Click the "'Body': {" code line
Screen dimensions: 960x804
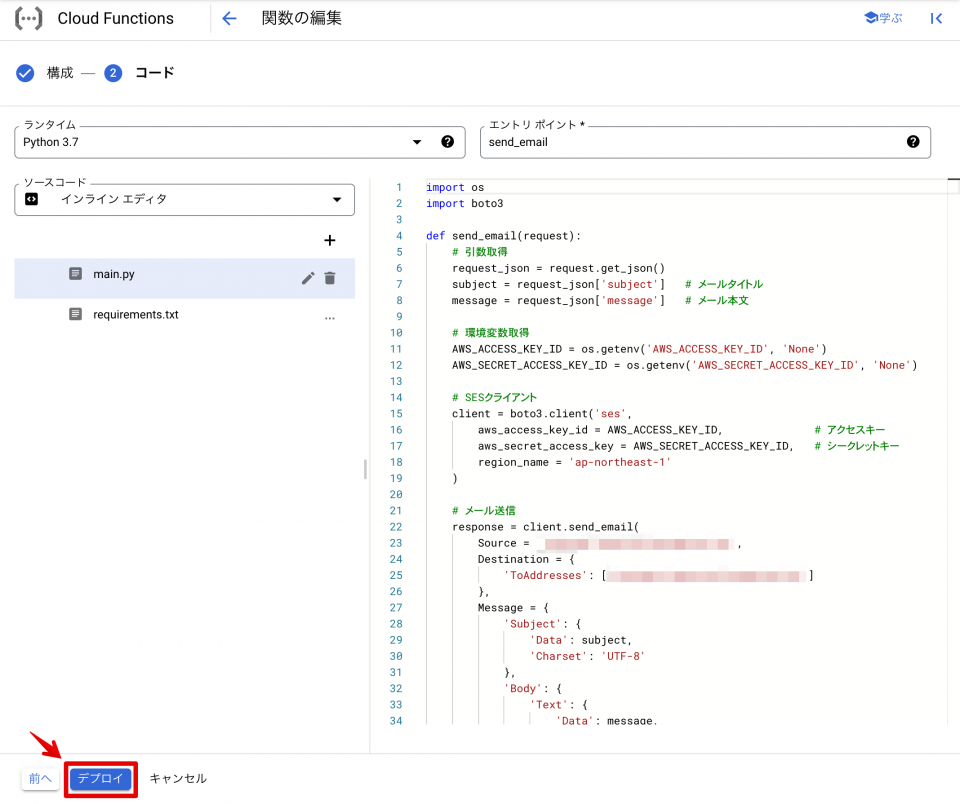pos(533,688)
